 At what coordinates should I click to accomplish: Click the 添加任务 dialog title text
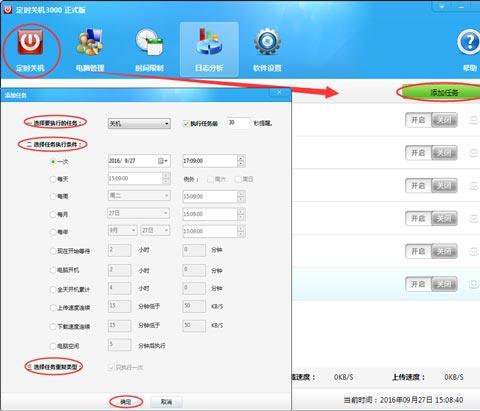coord(15,95)
